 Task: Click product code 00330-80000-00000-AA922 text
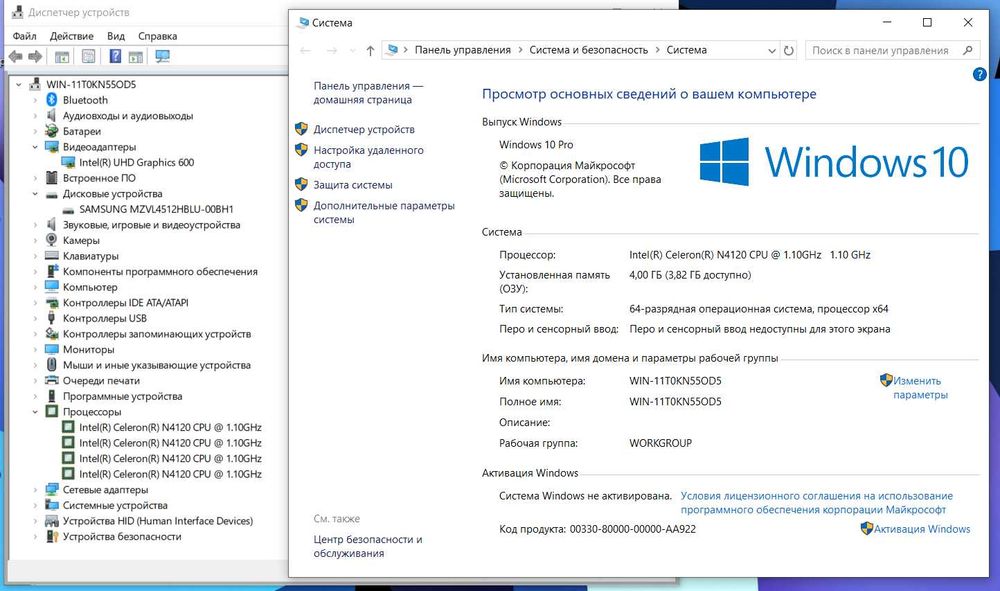(x=633, y=529)
